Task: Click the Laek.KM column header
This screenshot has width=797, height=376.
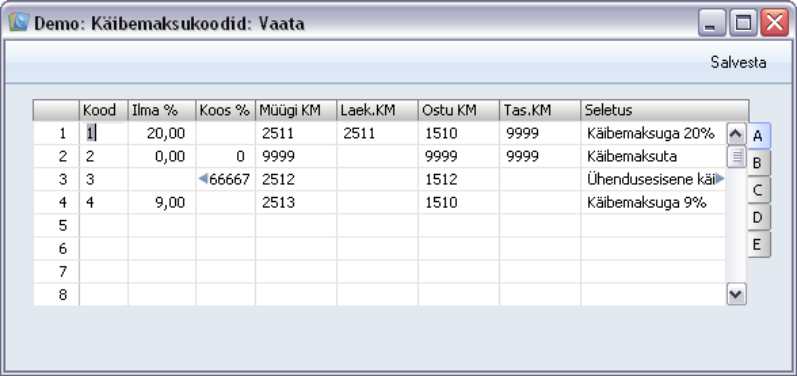Action: tap(377, 110)
